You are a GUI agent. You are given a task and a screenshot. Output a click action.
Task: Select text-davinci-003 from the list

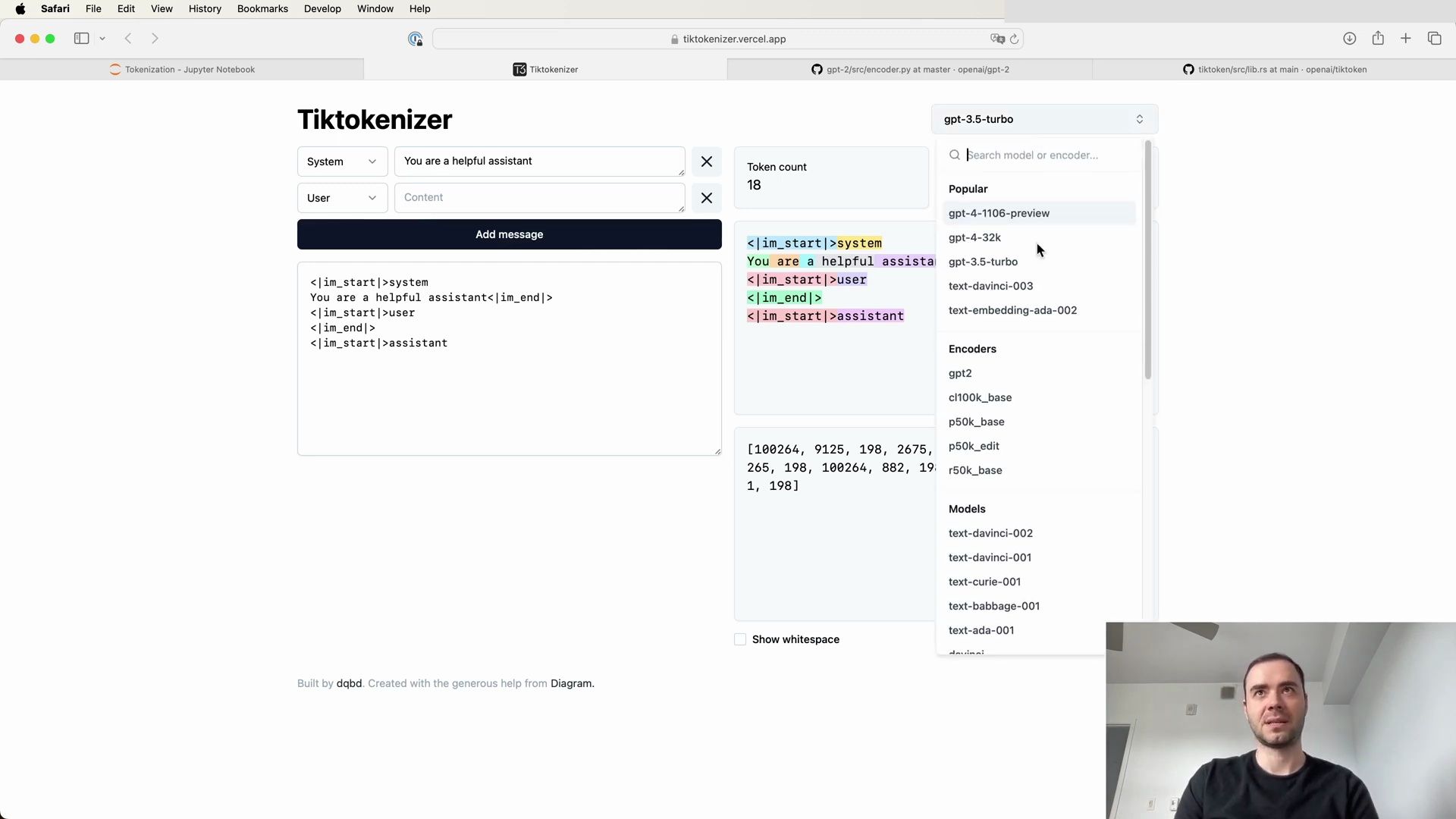tap(1038, 286)
